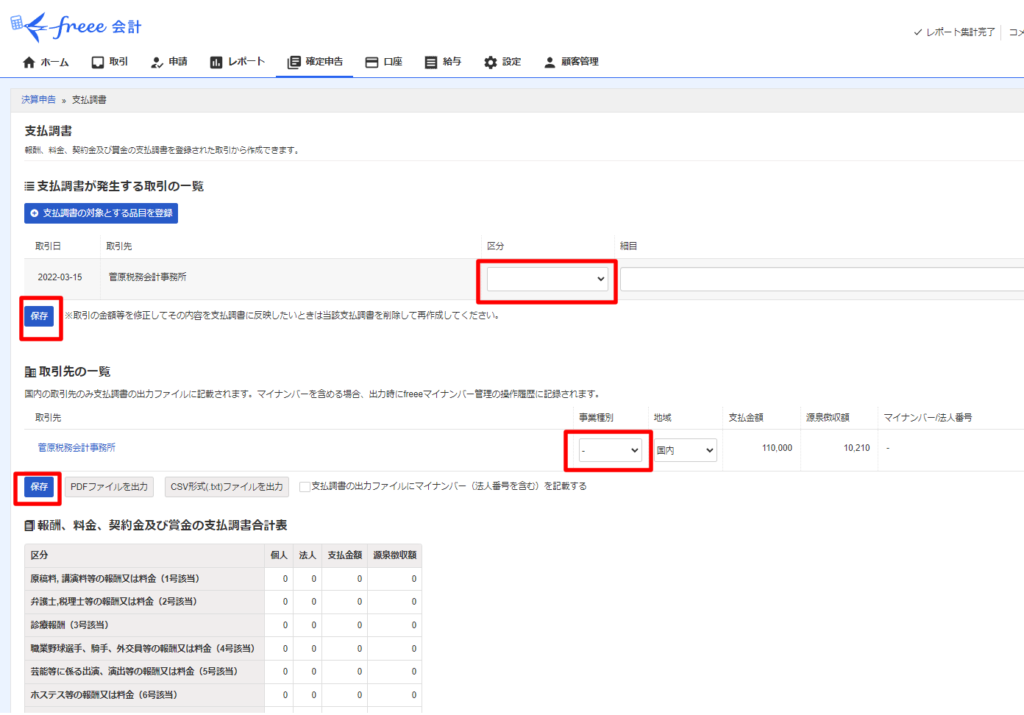Click the 細目 text input field
This screenshot has height=715, width=1024.
[820, 279]
